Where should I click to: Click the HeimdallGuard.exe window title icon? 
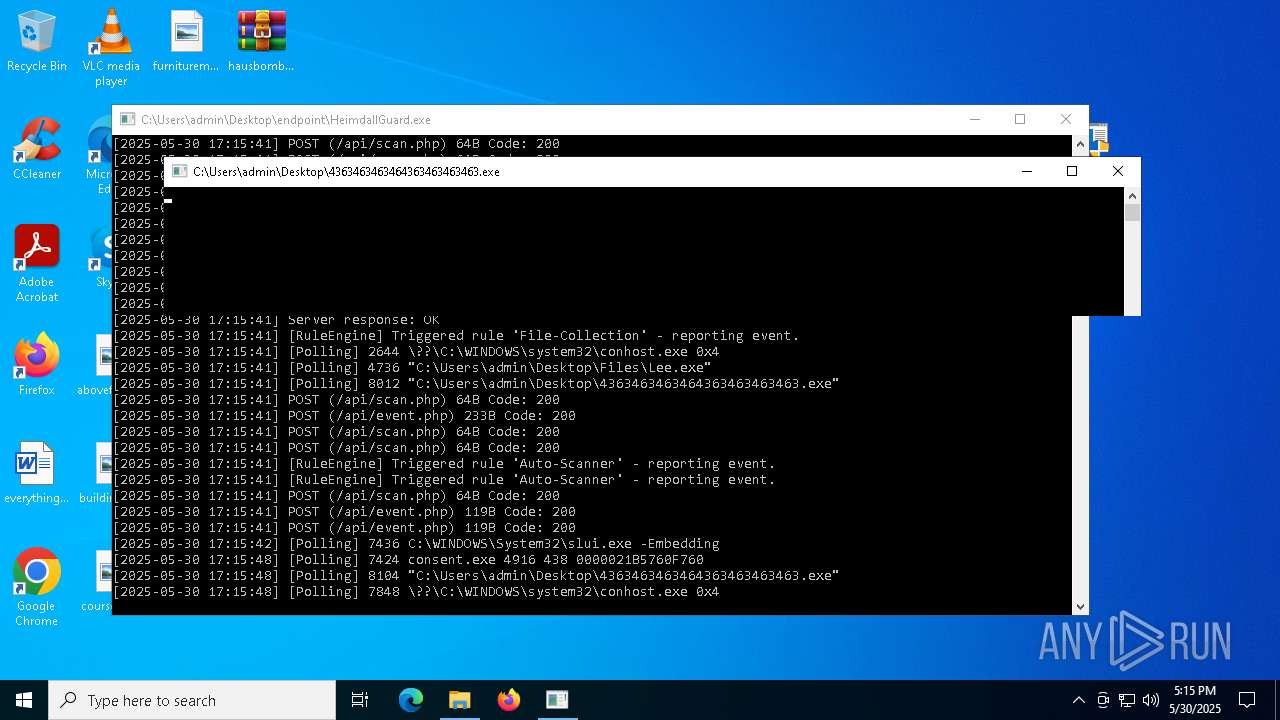(127, 120)
